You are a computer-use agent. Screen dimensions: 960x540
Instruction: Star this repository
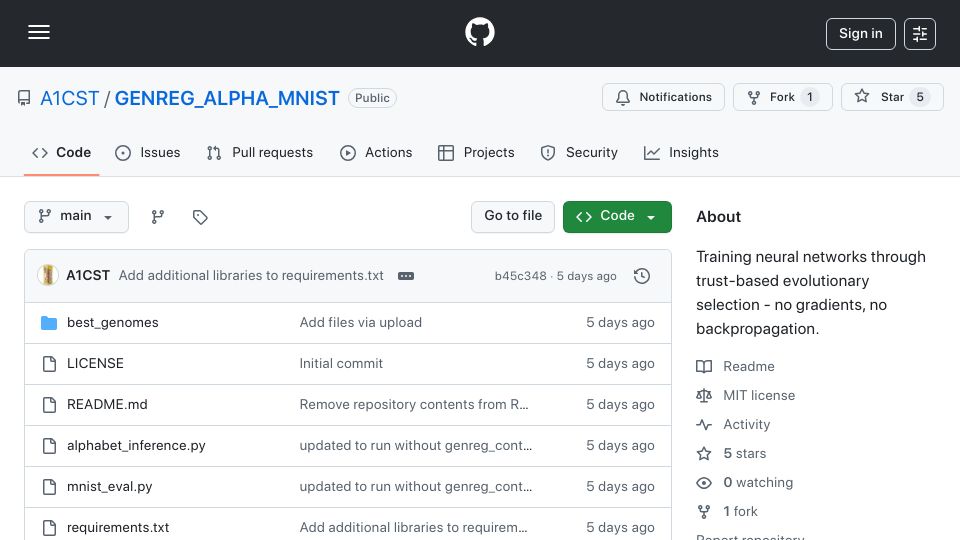pyautogui.click(x=892, y=97)
